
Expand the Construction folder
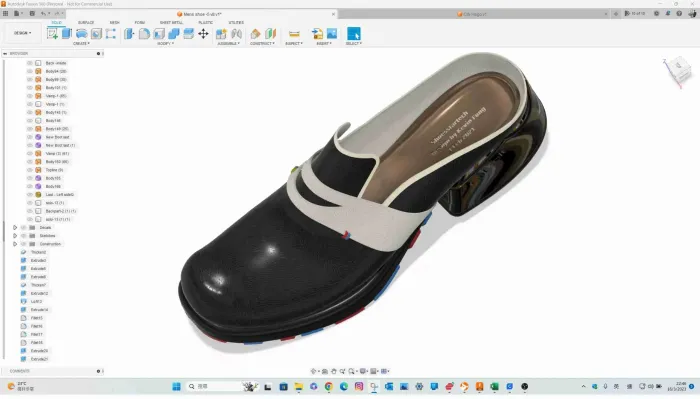coord(15,244)
